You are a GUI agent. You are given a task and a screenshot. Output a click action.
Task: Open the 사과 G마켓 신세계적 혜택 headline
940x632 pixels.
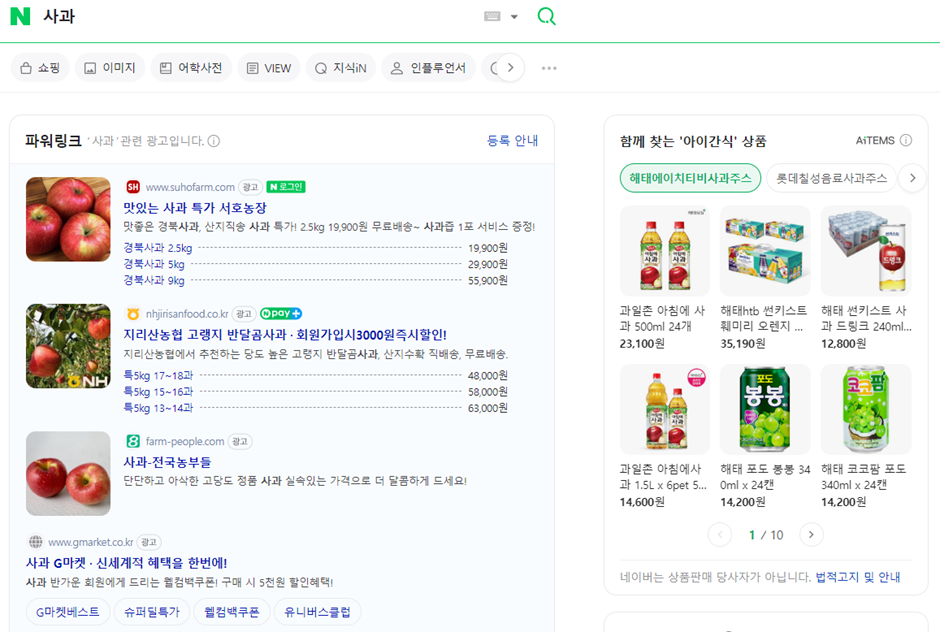coord(126,562)
